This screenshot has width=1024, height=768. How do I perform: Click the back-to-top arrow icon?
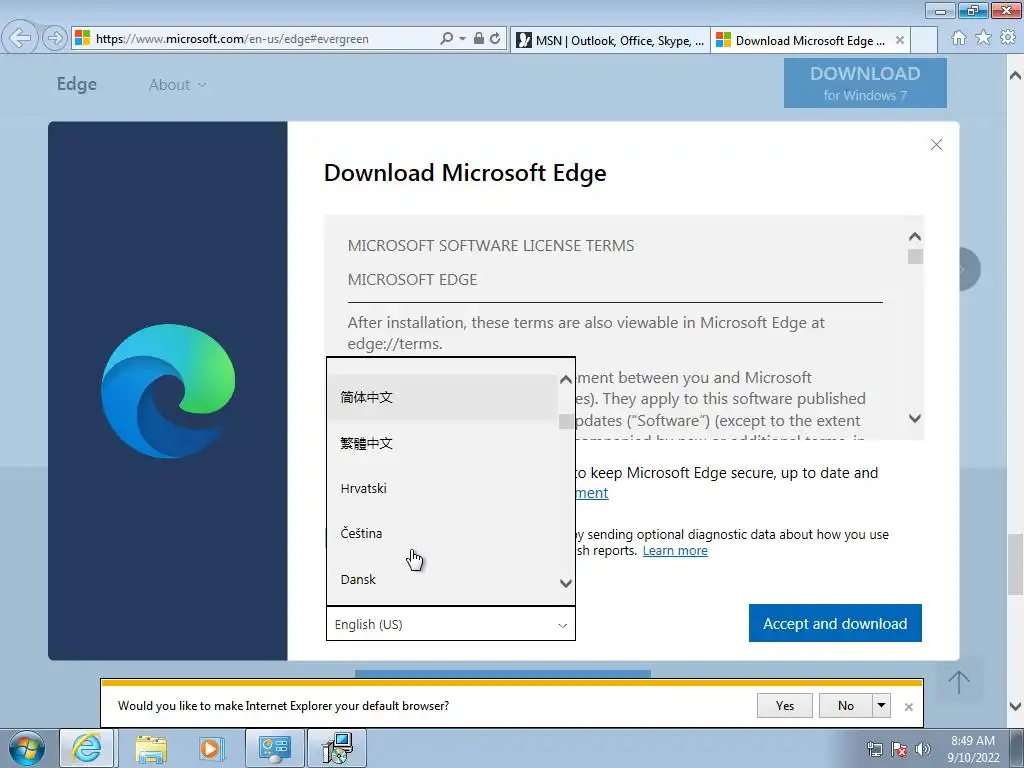[959, 682]
